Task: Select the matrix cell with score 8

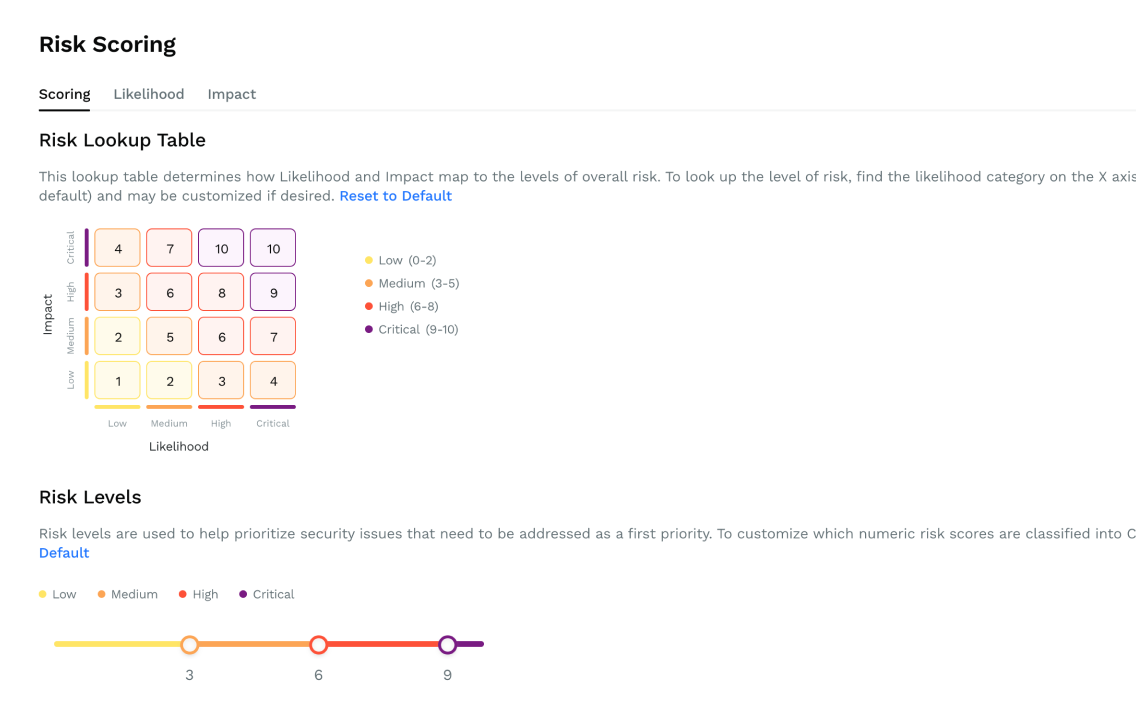Action: coord(221,292)
